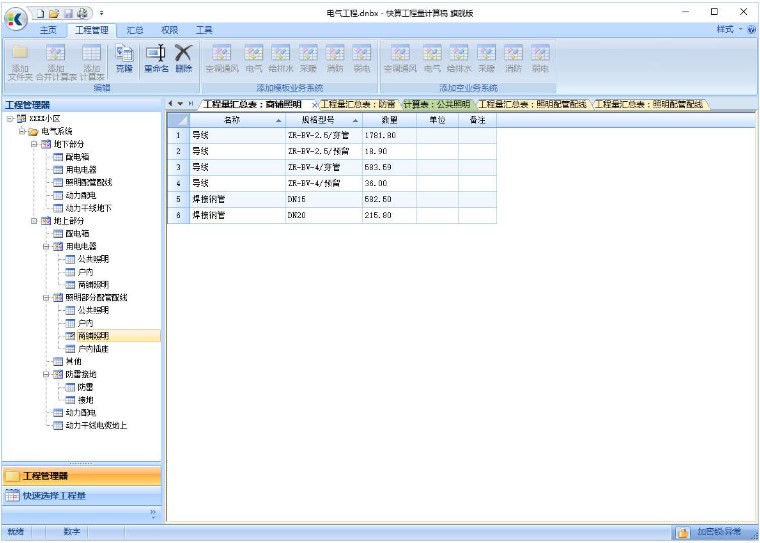The width and height of the screenshot is (760, 543).
Task: Click the 添加文件夹 (Add Folder) icon
Action: (21, 58)
